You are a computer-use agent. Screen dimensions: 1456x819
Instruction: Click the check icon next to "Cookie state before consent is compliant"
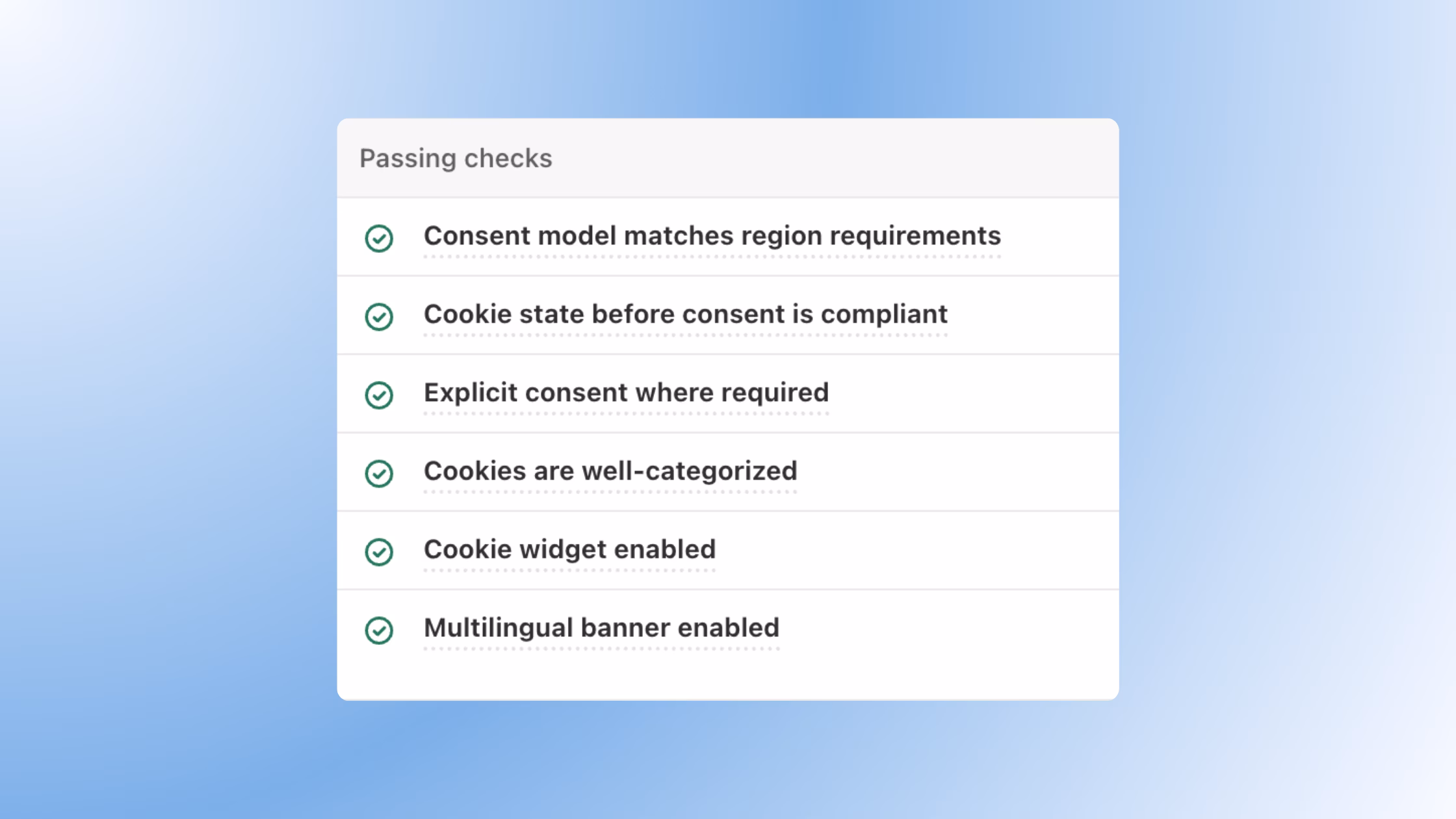(379, 318)
